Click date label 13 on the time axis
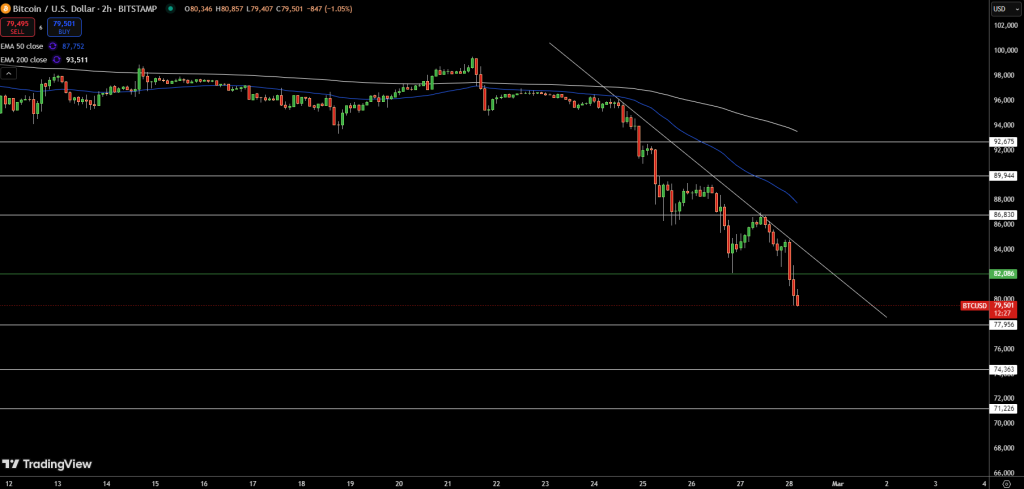This screenshot has height=489, width=1024. click(x=57, y=484)
